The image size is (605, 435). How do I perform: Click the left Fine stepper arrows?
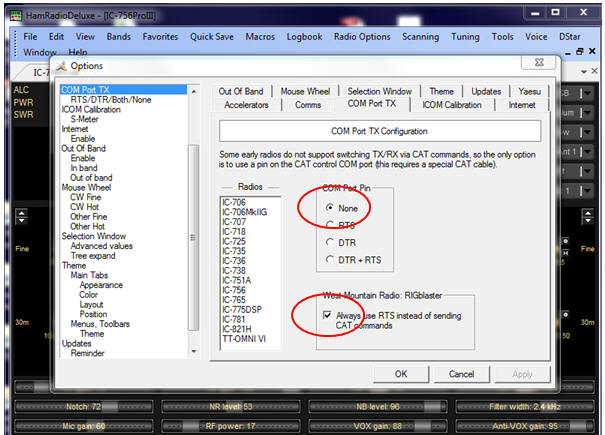21,216
